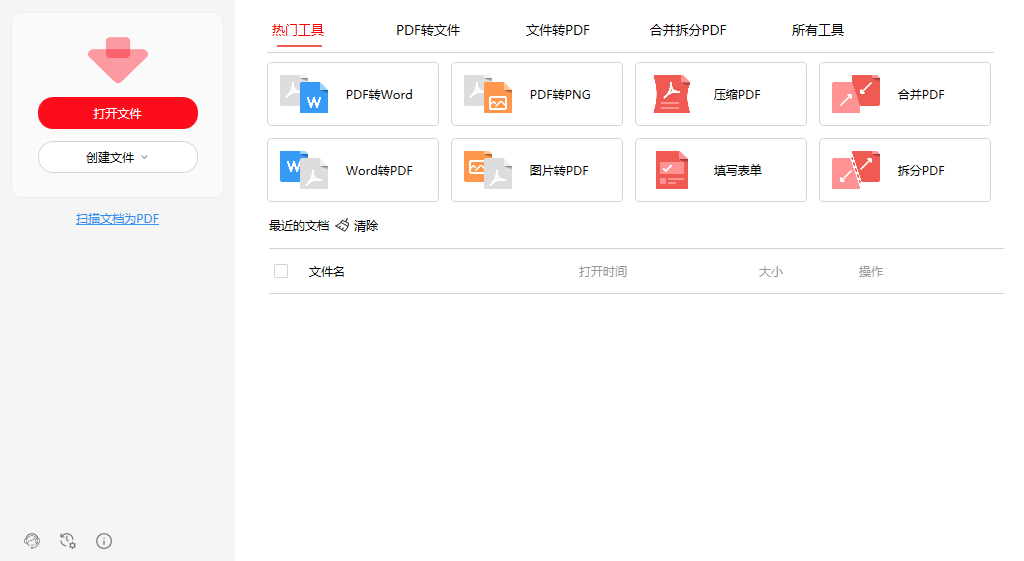Start the 填写表单 form filling tool
The image size is (1024, 561).
pos(672,170)
